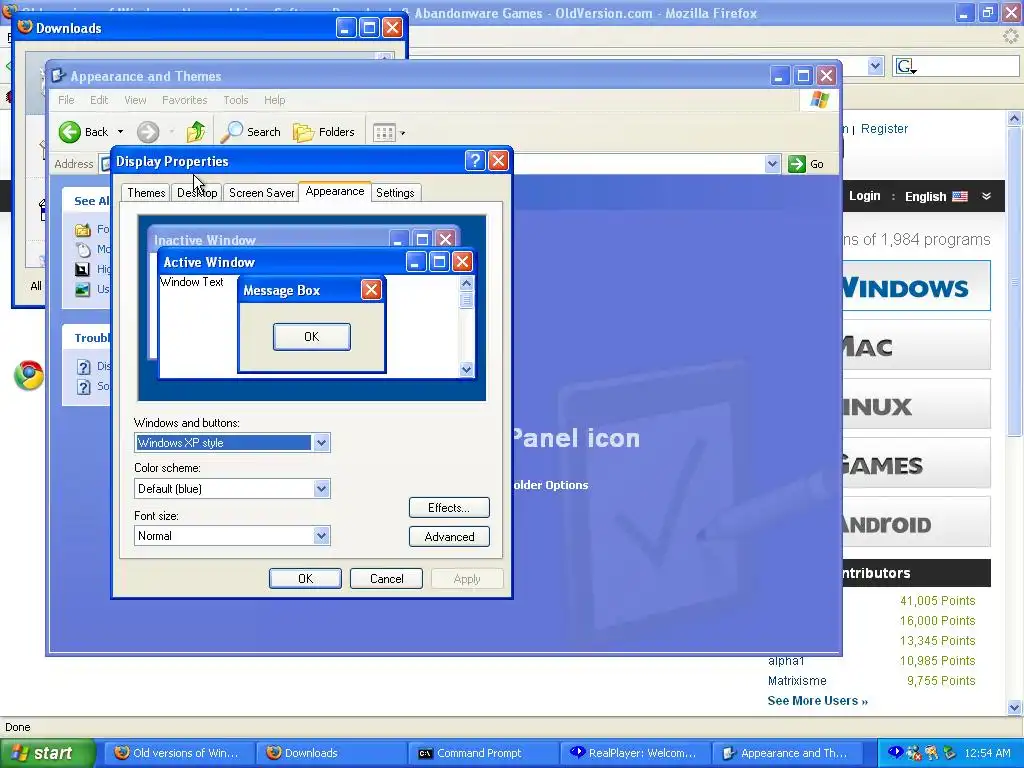Open the English language selector

coord(936,197)
